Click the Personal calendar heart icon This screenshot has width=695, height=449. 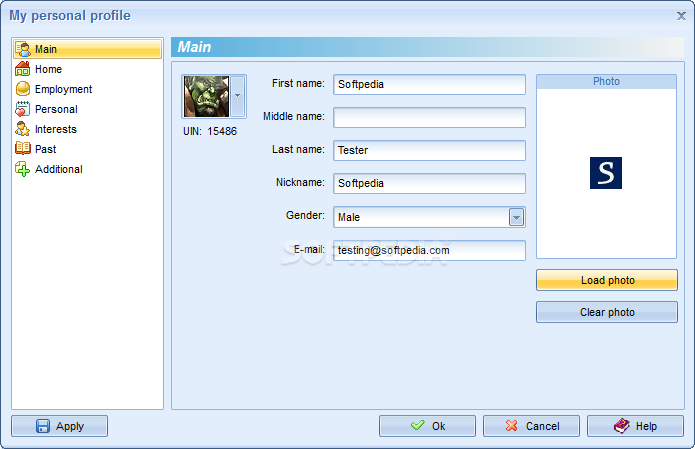point(23,109)
